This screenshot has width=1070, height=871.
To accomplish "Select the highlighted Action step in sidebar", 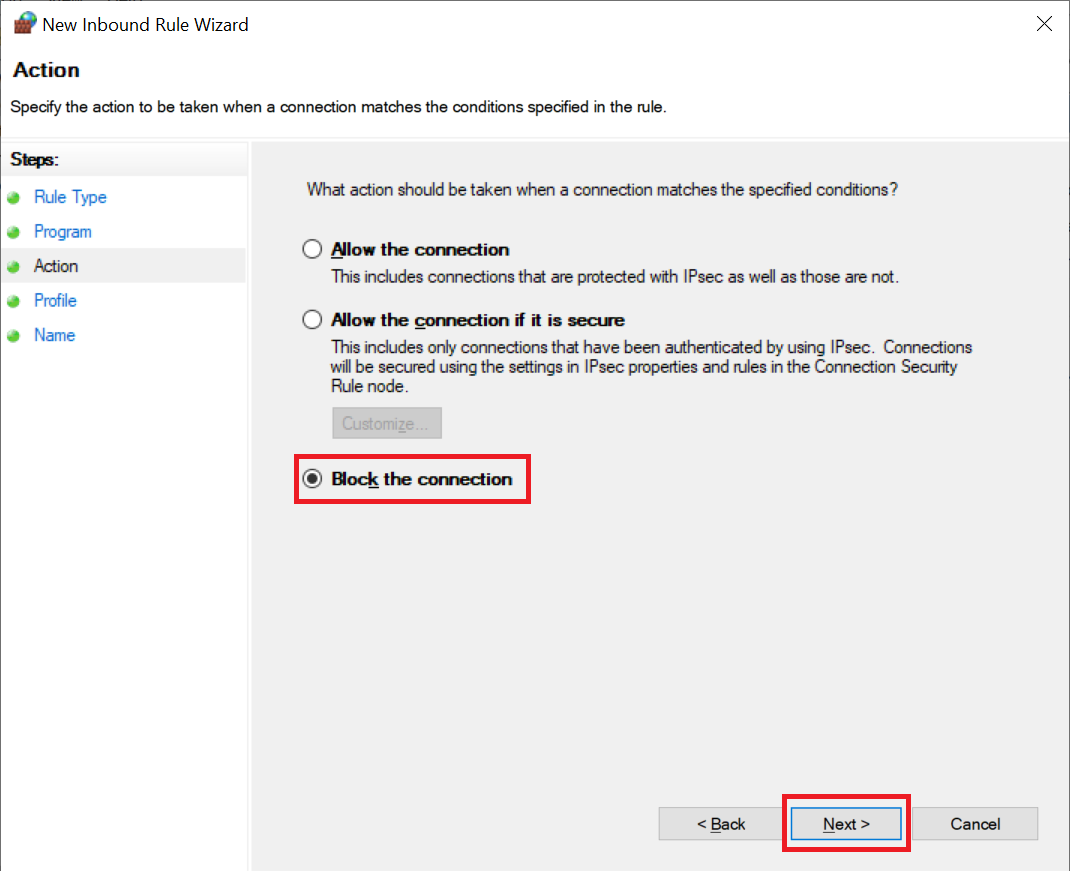I will coord(56,266).
